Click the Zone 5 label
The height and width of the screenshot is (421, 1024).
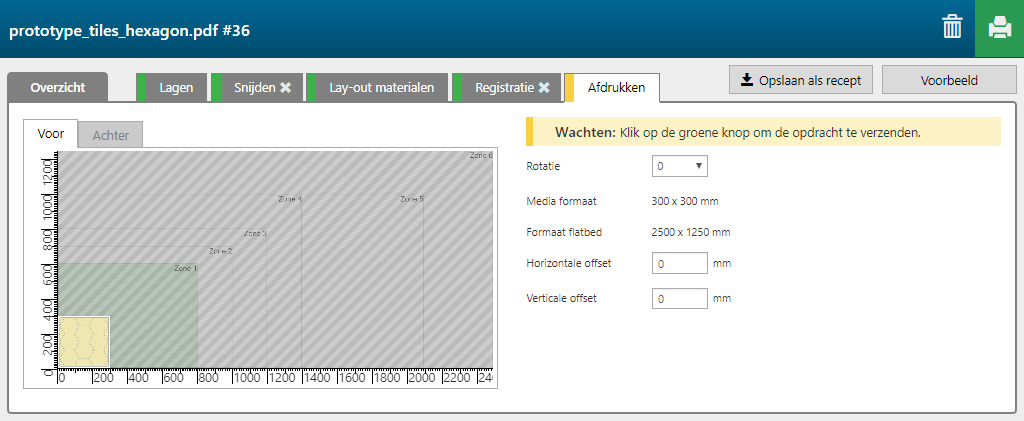click(412, 199)
